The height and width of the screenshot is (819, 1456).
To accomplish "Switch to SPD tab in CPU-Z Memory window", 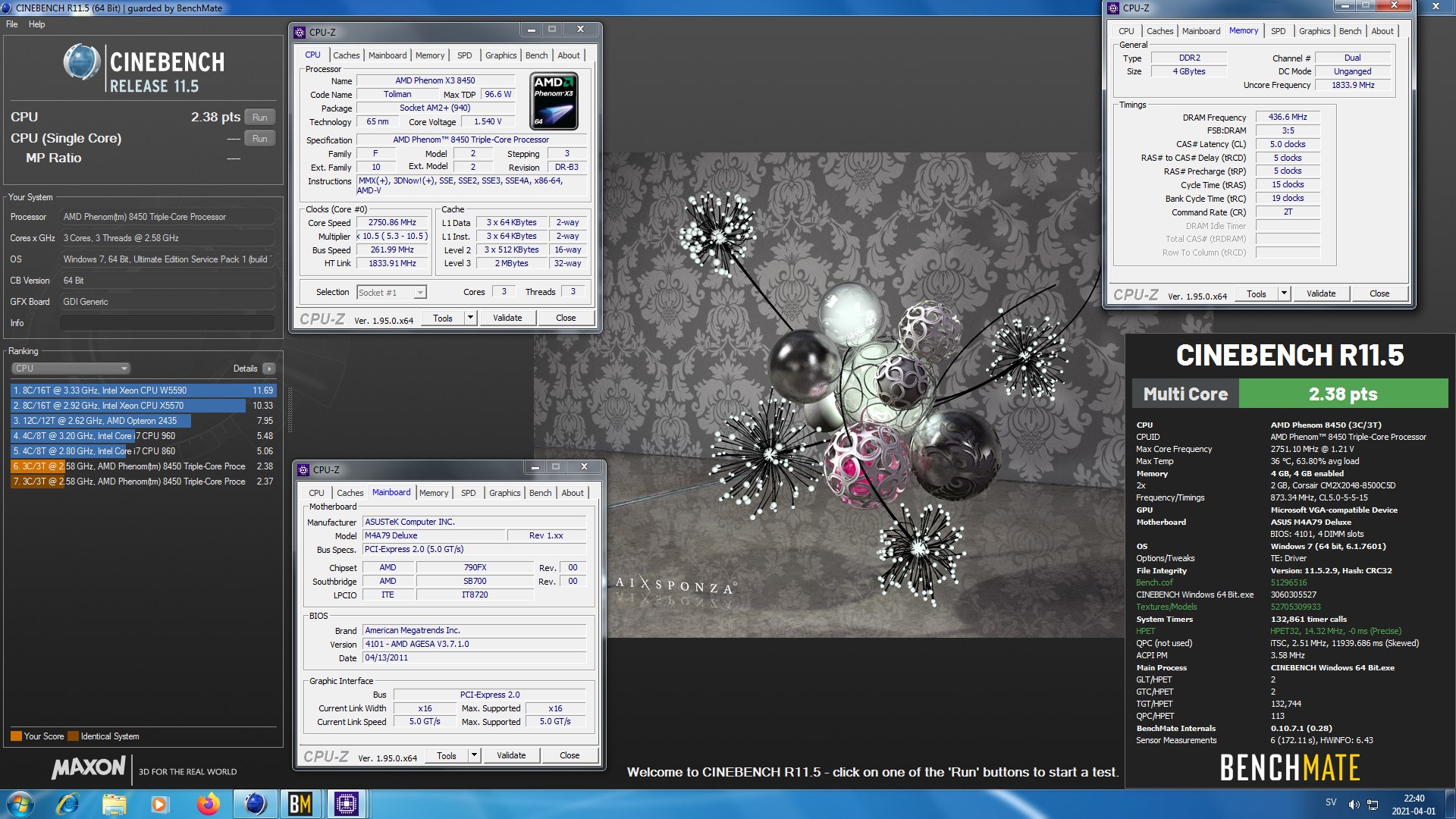I will tap(1279, 31).
